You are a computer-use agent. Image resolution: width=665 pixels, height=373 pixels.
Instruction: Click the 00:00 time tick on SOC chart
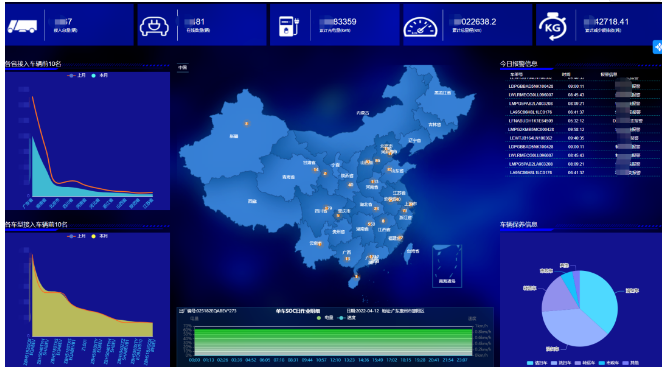(194, 360)
